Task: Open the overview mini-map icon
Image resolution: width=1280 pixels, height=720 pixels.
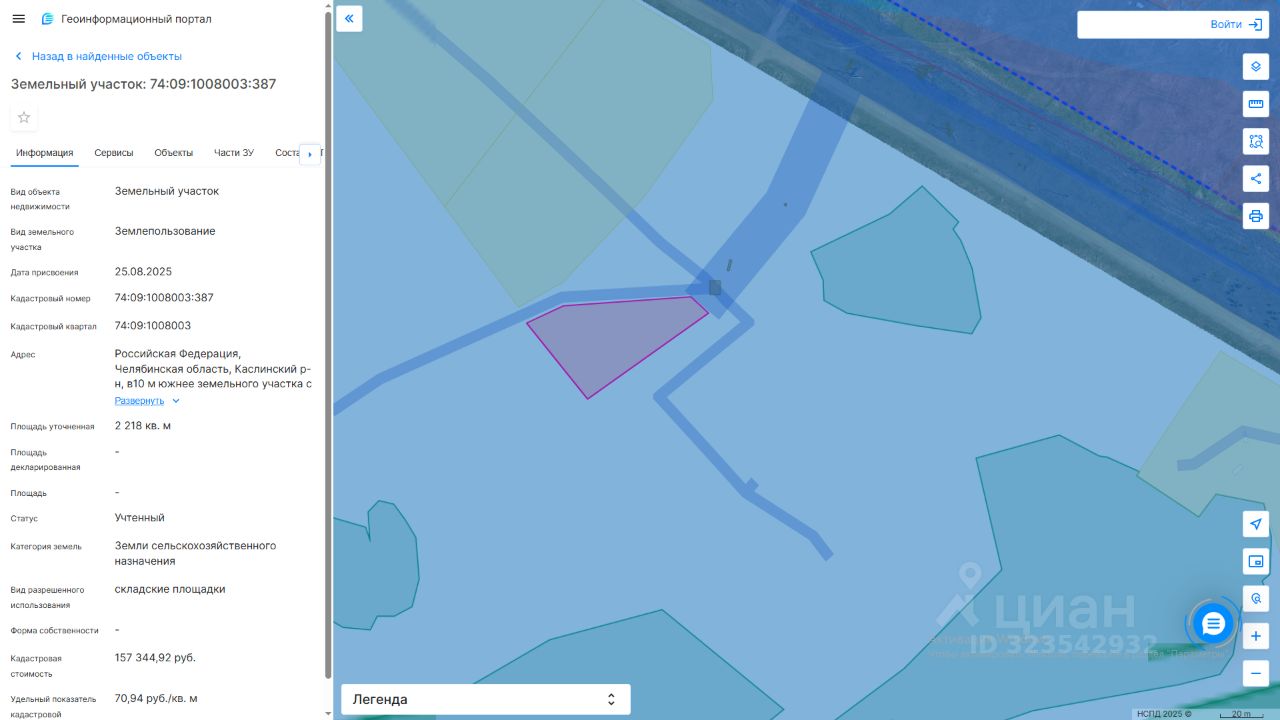Action: click(1256, 561)
